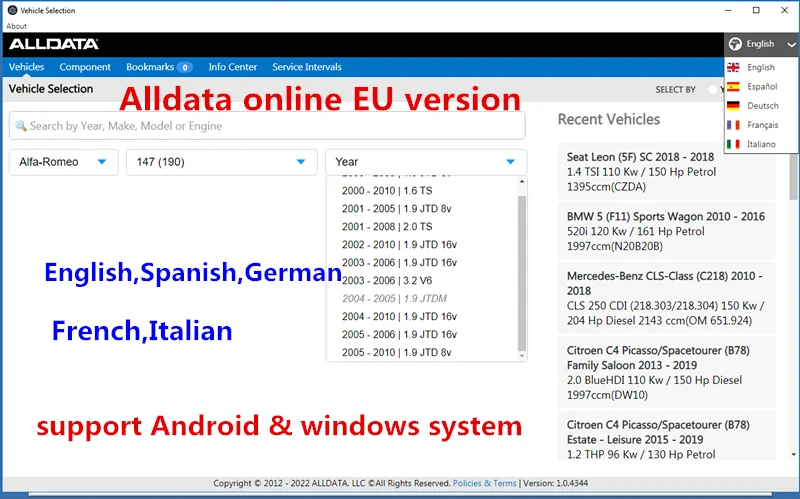This screenshot has width=800, height=499.
Task: Select the radio button next to SELECT BY
Action: click(x=712, y=89)
